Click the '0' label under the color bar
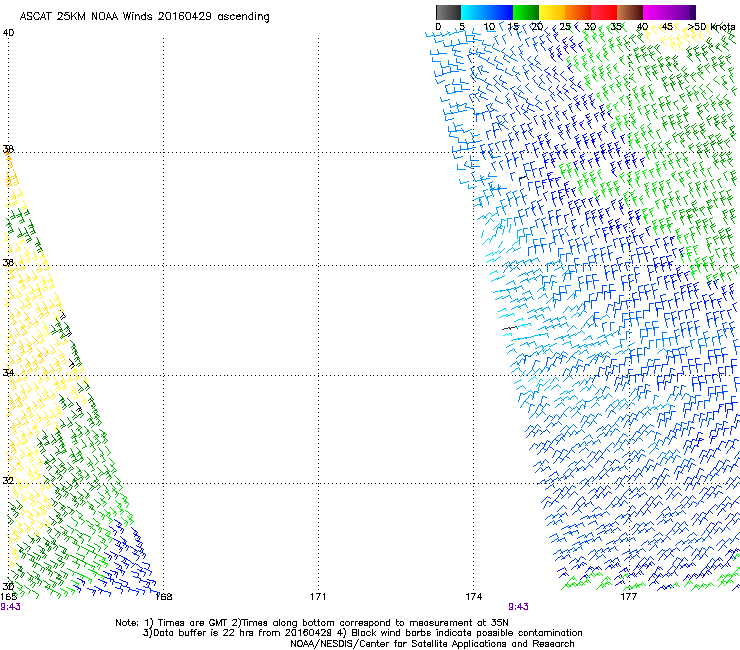740x650 pixels. click(x=438, y=27)
